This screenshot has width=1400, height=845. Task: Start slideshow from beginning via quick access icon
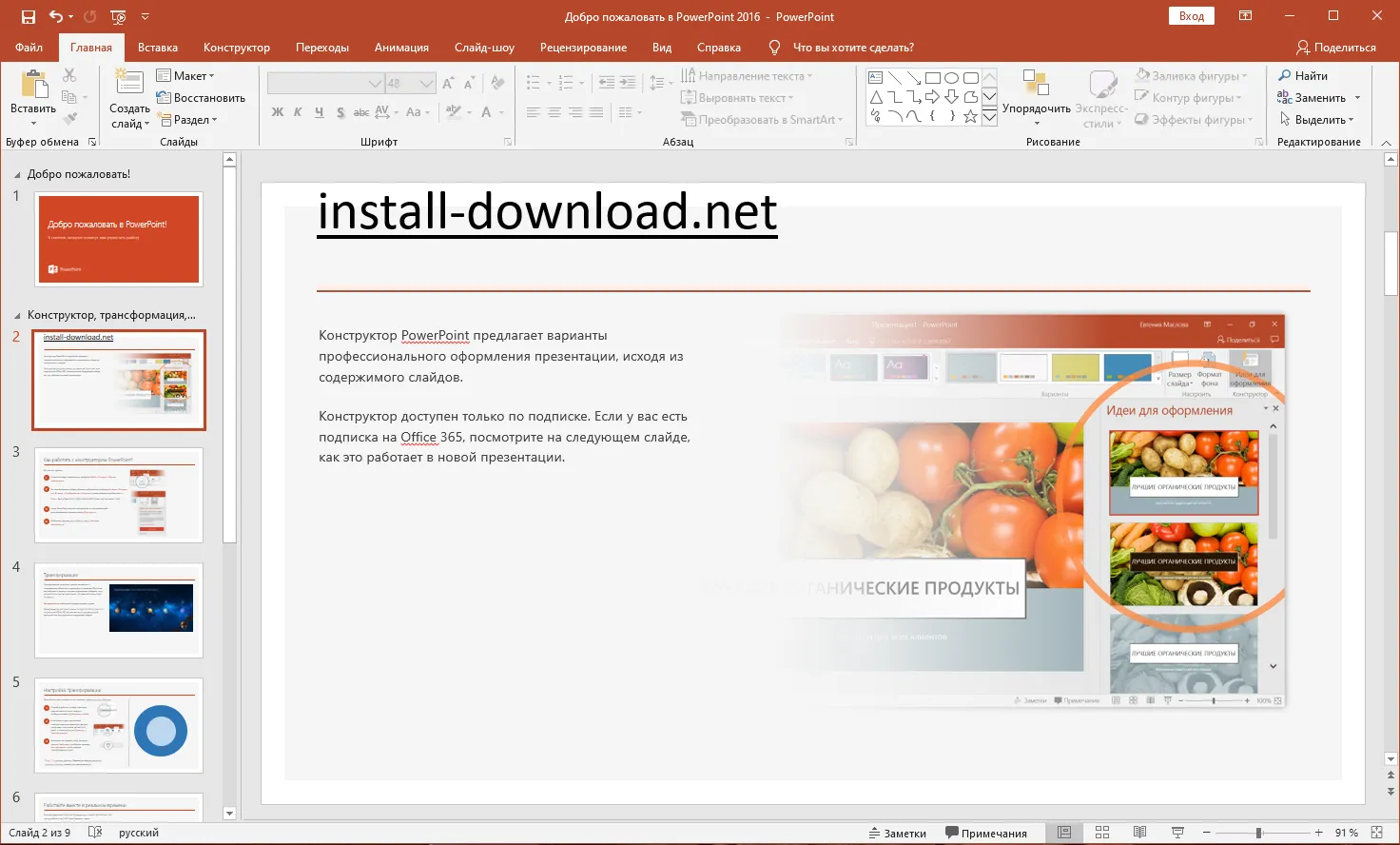pos(118,16)
